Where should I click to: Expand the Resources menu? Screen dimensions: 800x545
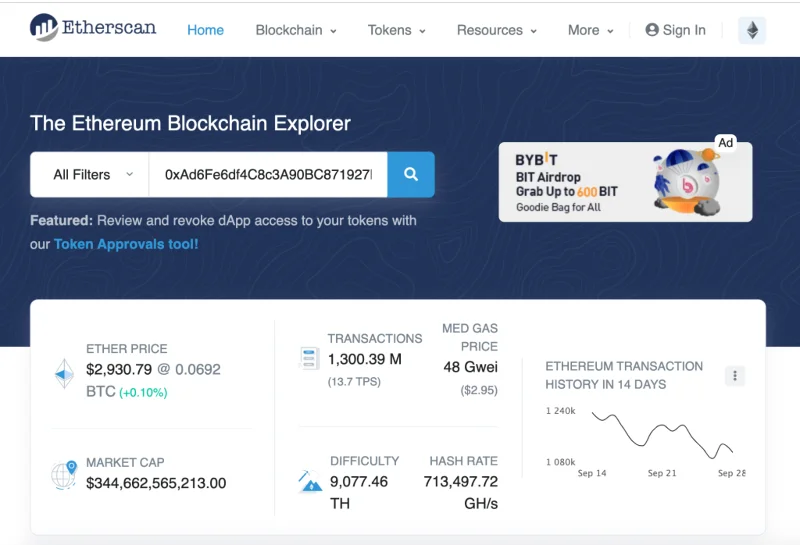pyautogui.click(x=496, y=30)
